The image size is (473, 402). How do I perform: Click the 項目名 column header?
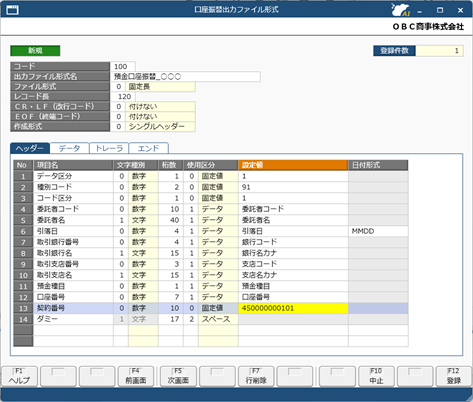(73, 165)
